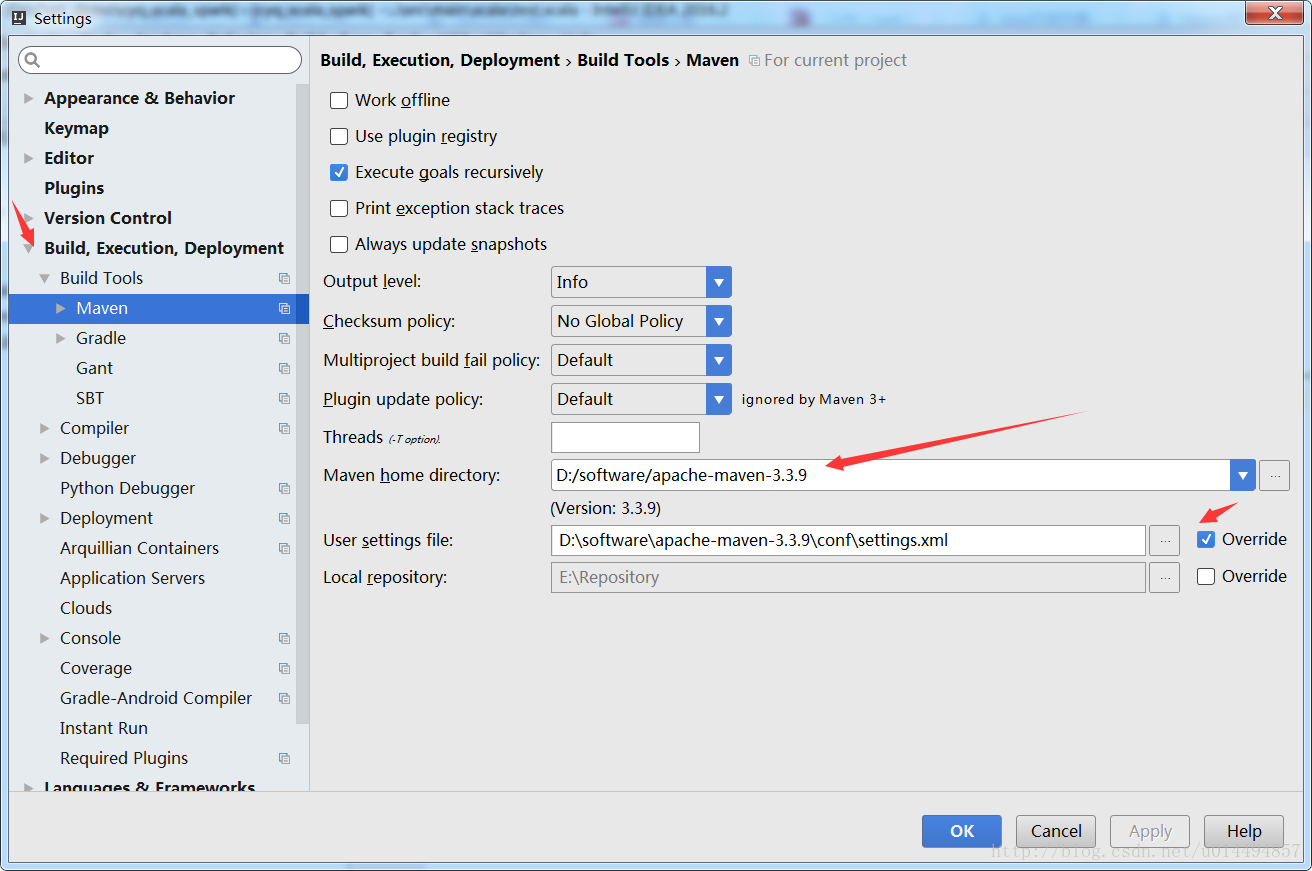Image resolution: width=1312 pixels, height=871 pixels.
Task: Expand the Maven sub-settings arrow
Action: (x=61, y=308)
